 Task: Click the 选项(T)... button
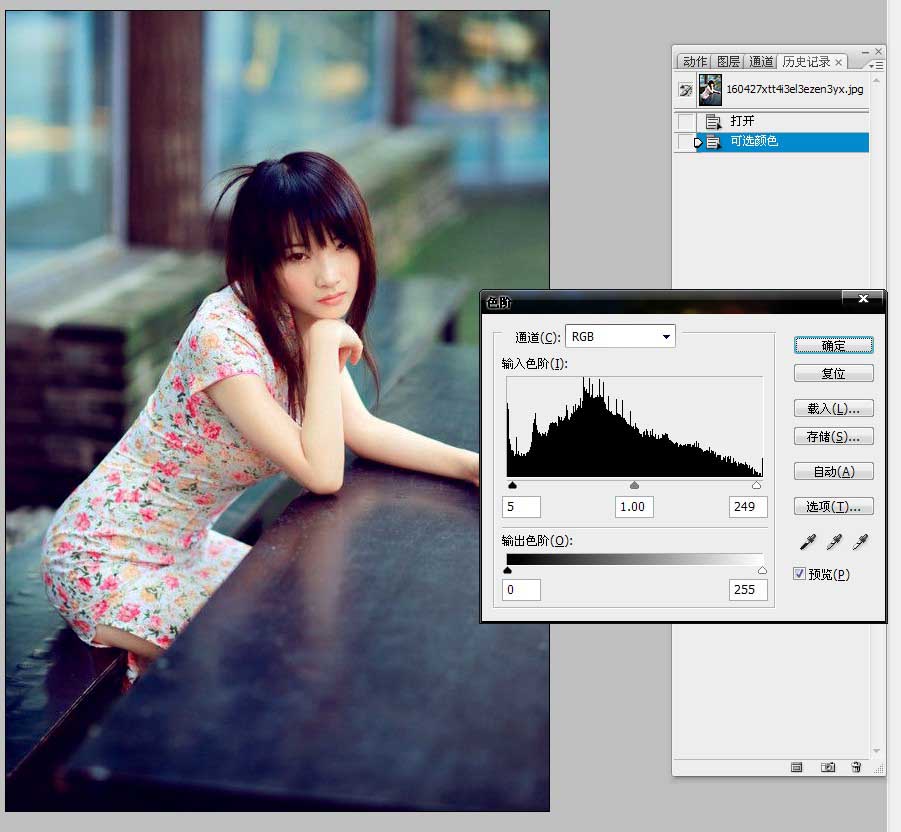coord(833,506)
